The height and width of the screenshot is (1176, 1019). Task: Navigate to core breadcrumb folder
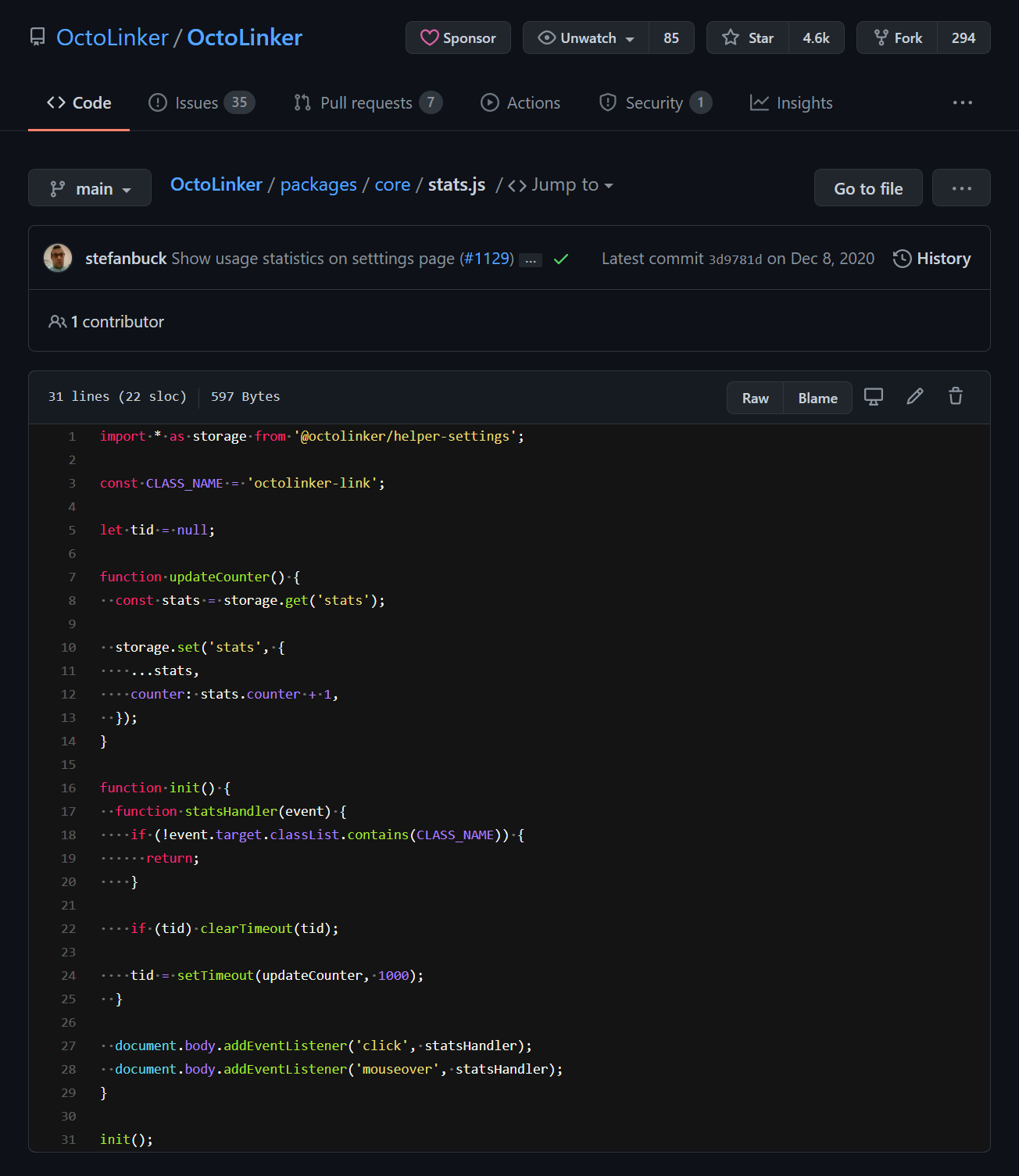392,185
